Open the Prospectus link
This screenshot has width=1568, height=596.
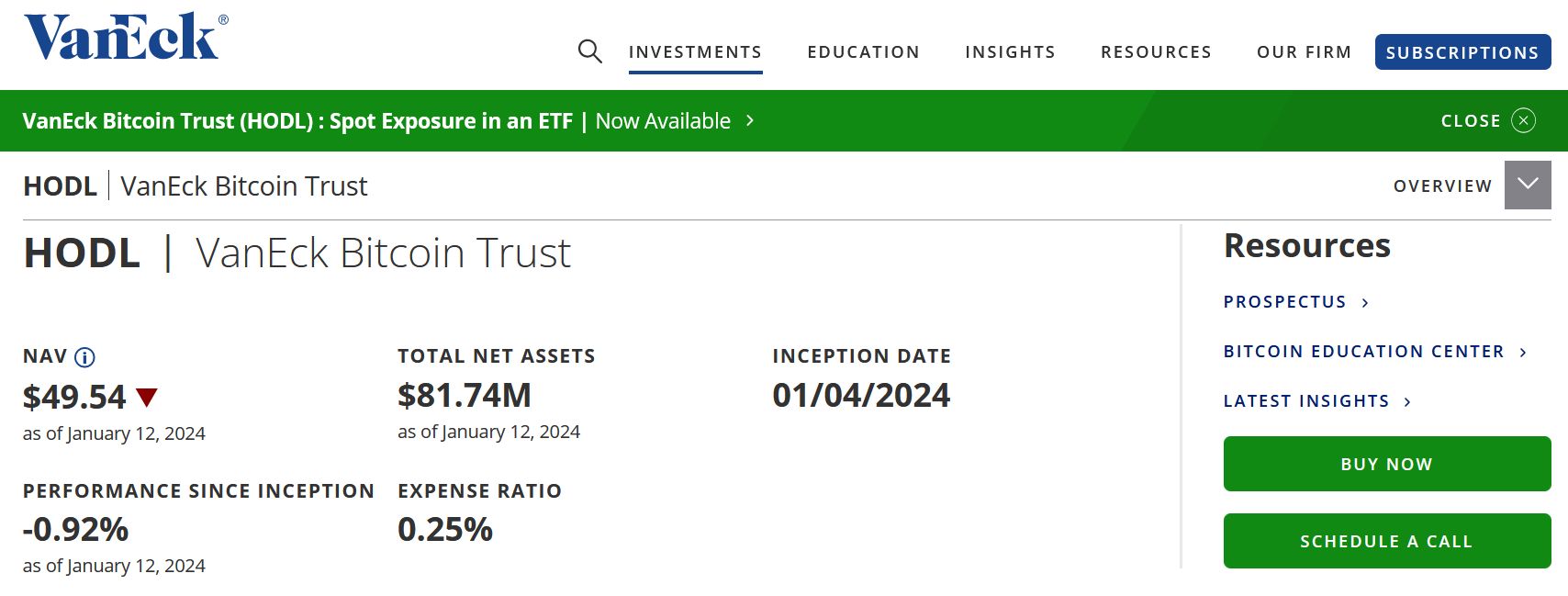tap(1284, 302)
